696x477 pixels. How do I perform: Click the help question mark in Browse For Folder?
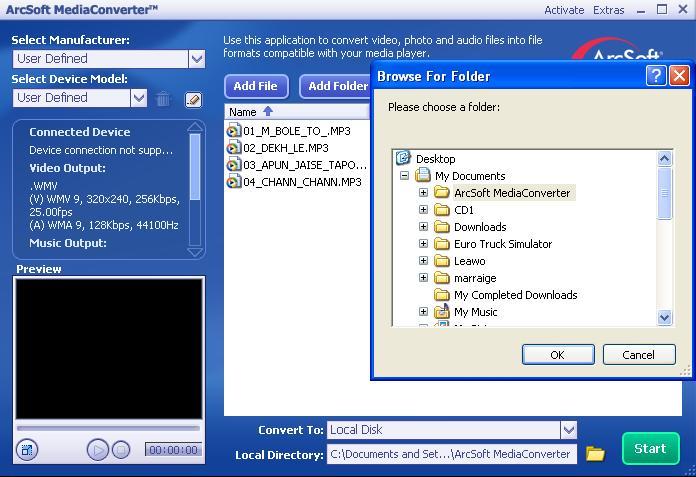(x=656, y=76)
